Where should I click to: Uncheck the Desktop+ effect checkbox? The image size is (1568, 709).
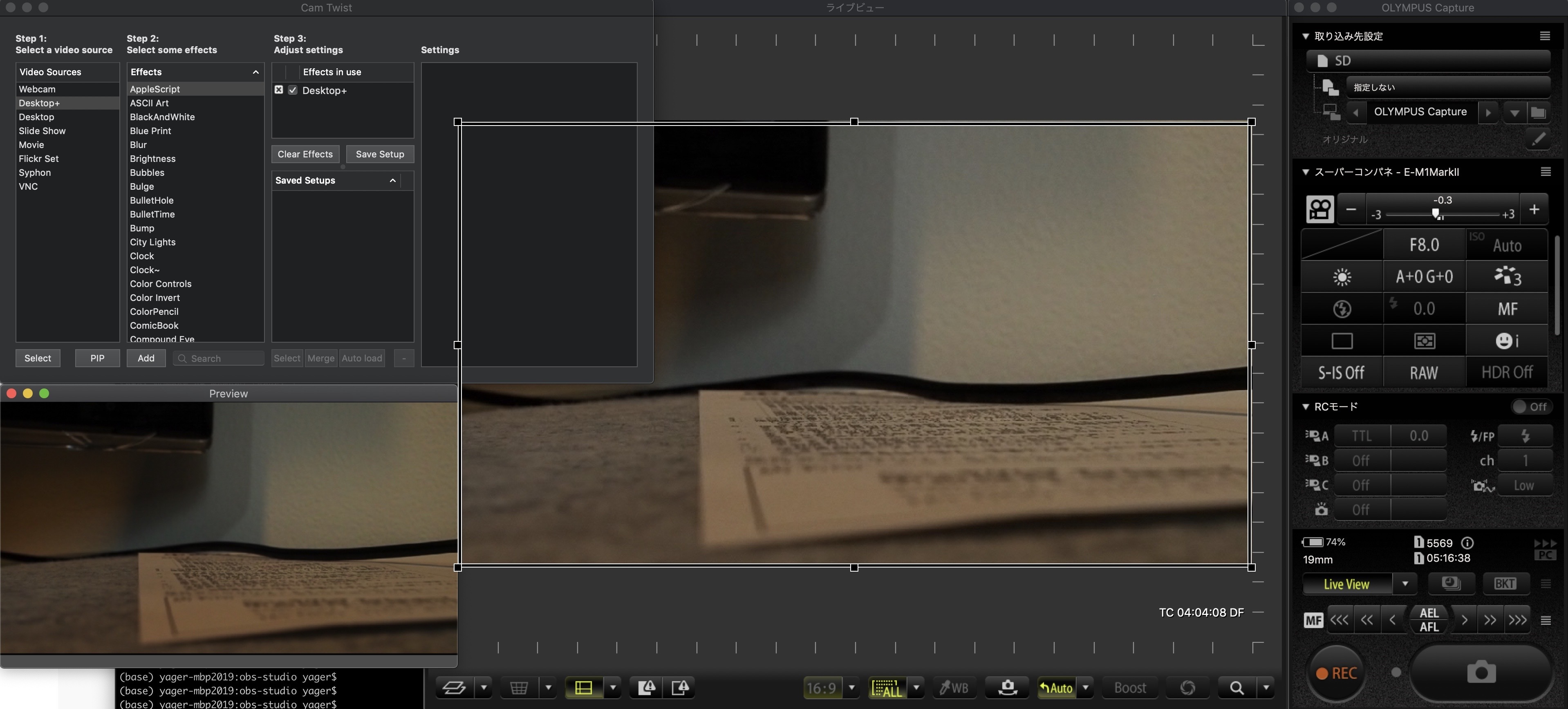pyautogui.click(x=293, y=90)
